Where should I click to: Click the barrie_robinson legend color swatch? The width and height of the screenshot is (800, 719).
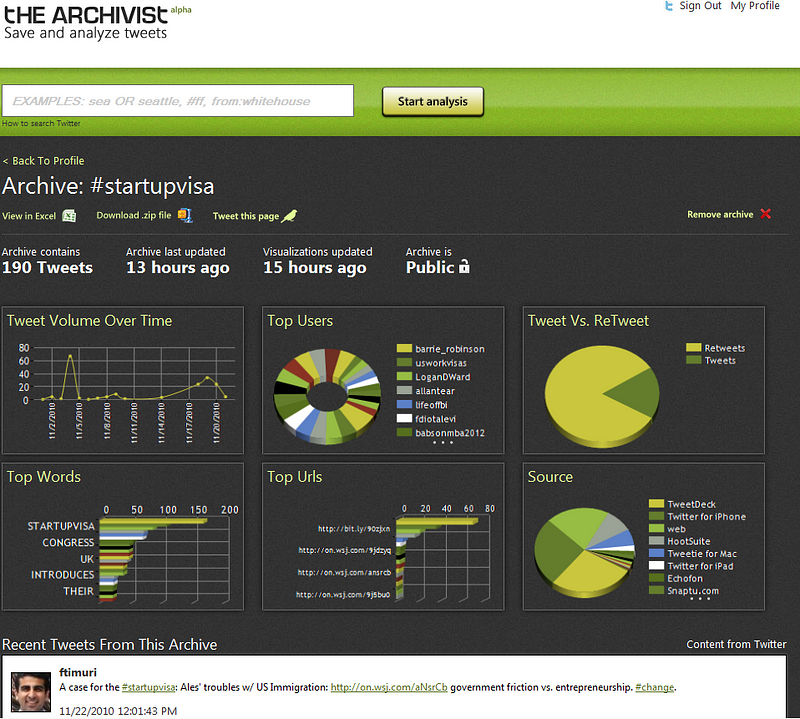coord(404,349)
